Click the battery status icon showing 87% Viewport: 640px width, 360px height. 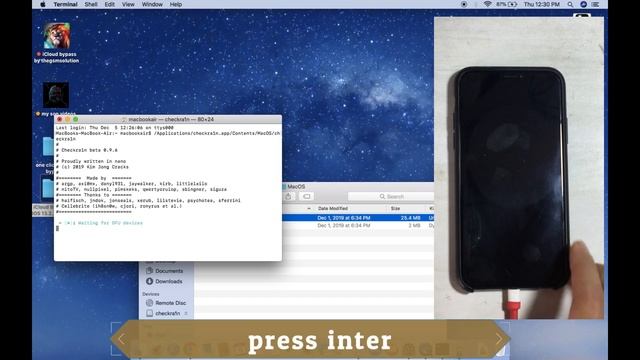point(507,4)
